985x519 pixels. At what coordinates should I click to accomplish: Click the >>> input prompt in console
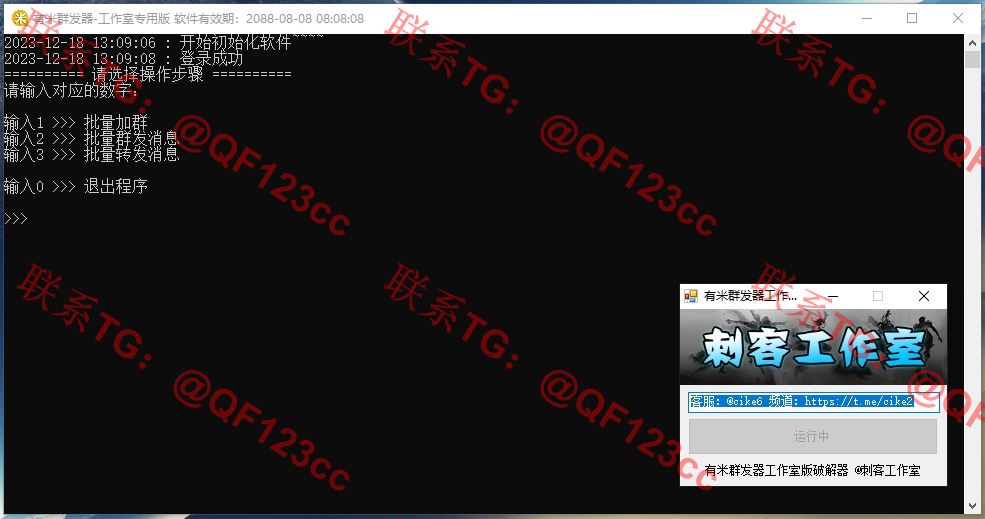16,218
